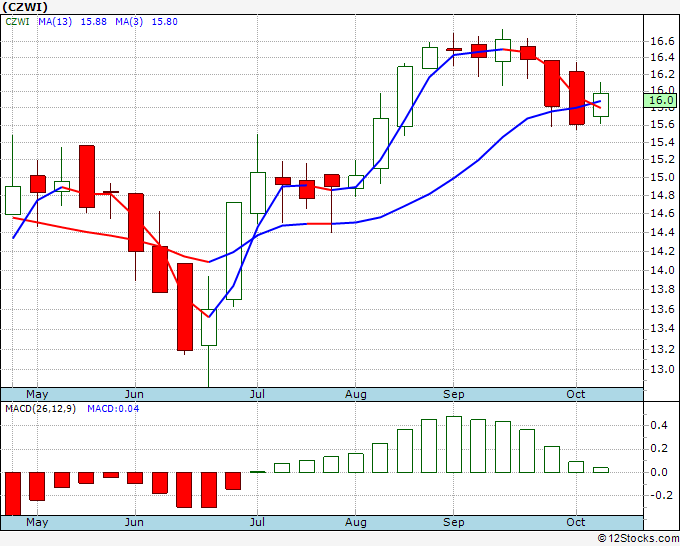Select the 13.0 price axis label
Screen dimensions: 680x546
(662, 369)
